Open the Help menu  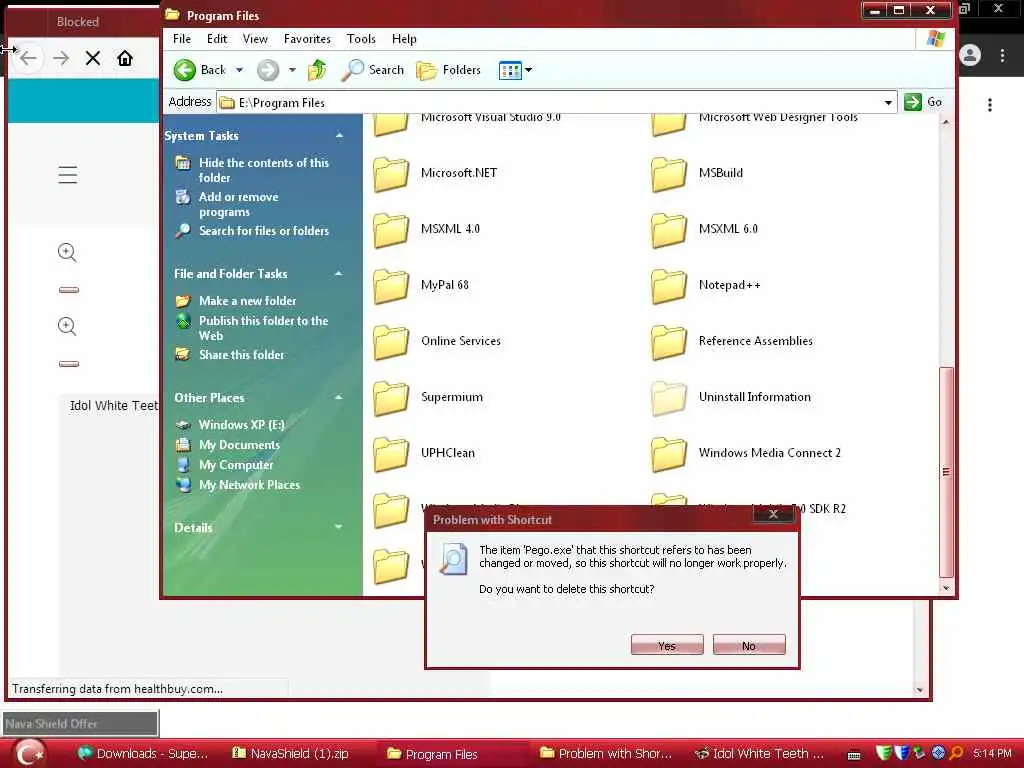point(404,39)
